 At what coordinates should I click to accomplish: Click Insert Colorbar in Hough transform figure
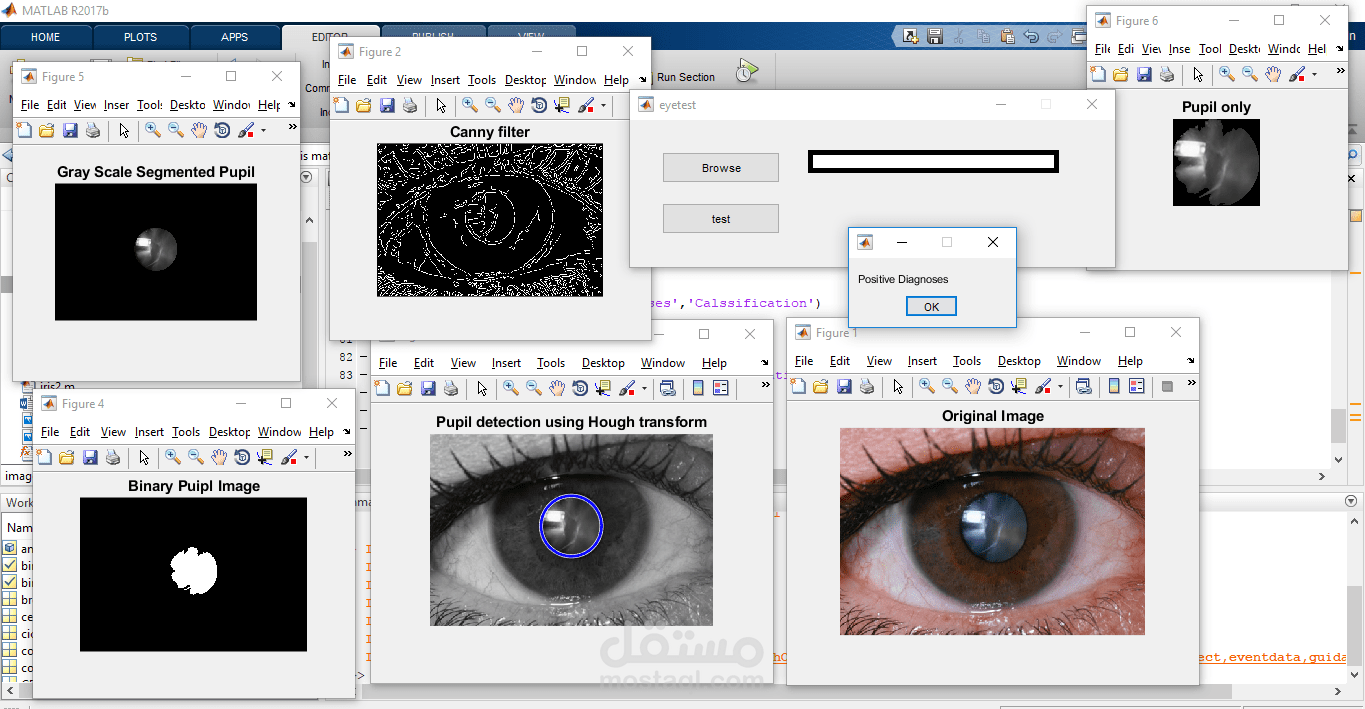(698, 388)
